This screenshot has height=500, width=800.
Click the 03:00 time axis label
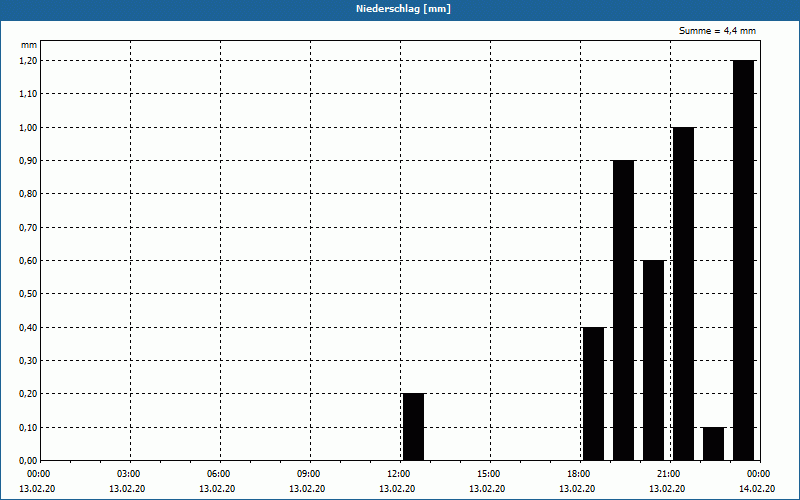[131, 474]
